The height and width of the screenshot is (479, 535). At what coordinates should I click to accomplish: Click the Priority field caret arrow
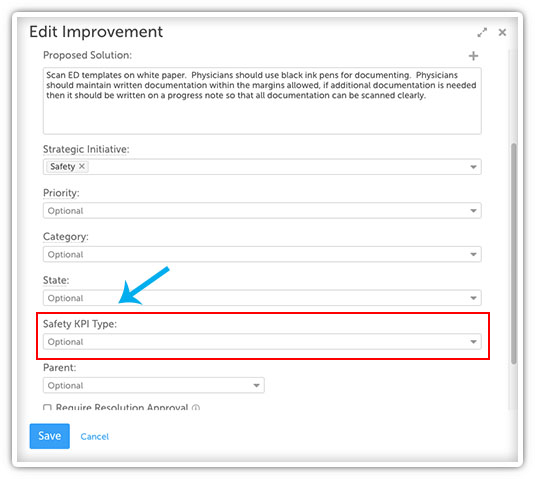pyautogui.click(x=473, y=211)
